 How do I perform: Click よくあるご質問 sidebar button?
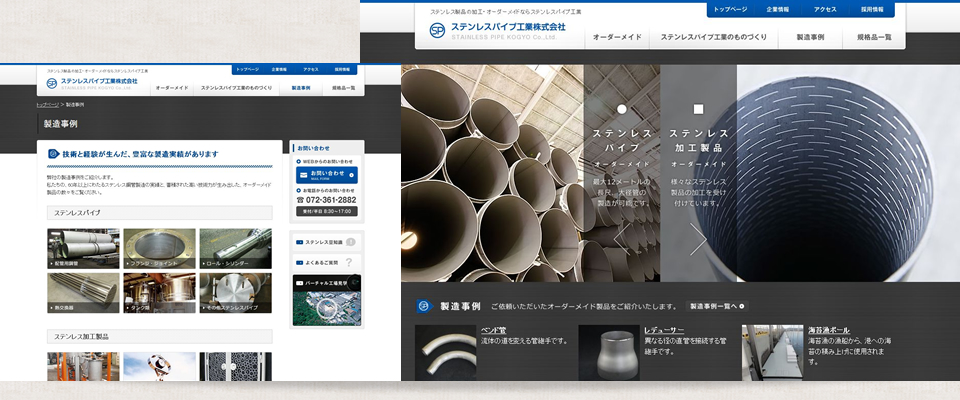pos(326,262)
